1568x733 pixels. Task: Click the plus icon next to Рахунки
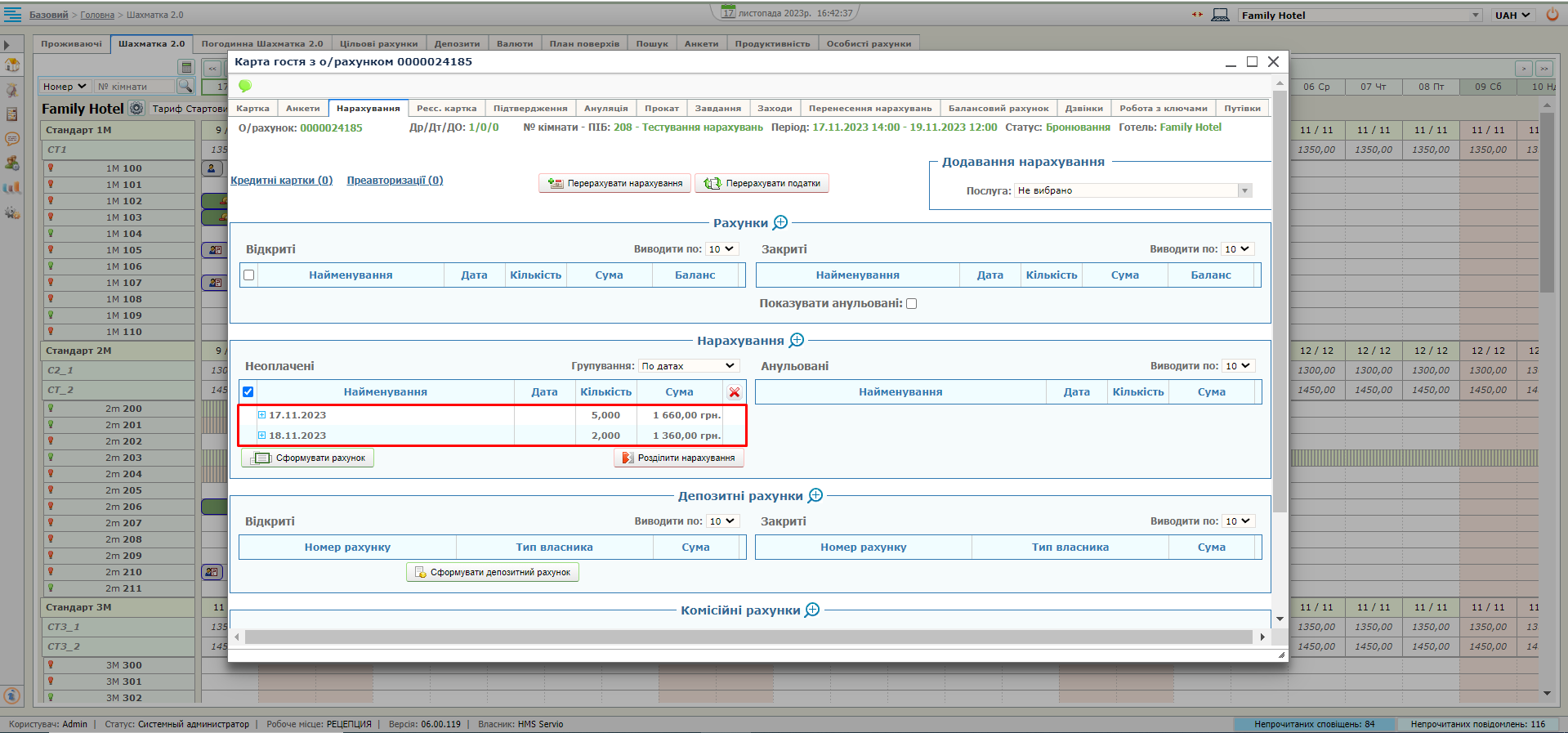click(780, 222)
